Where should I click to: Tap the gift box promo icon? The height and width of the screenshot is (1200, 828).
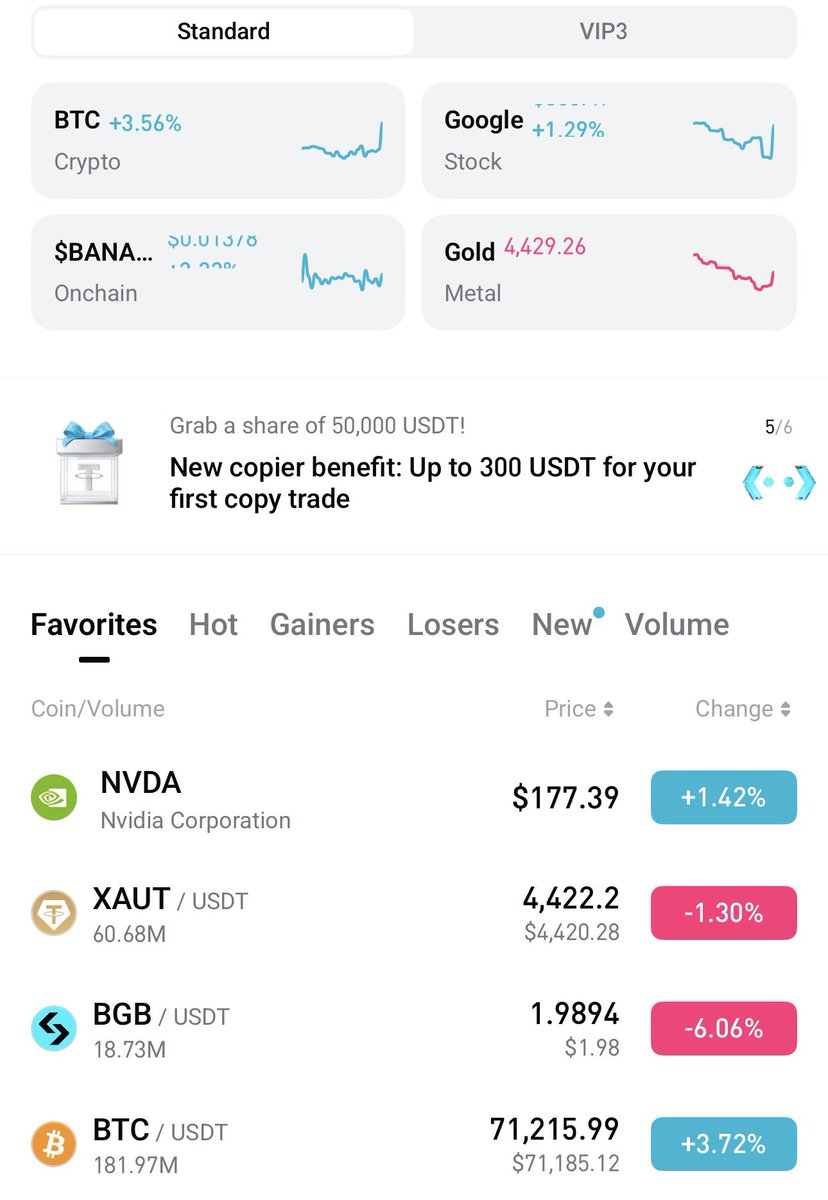click(90, 464)
